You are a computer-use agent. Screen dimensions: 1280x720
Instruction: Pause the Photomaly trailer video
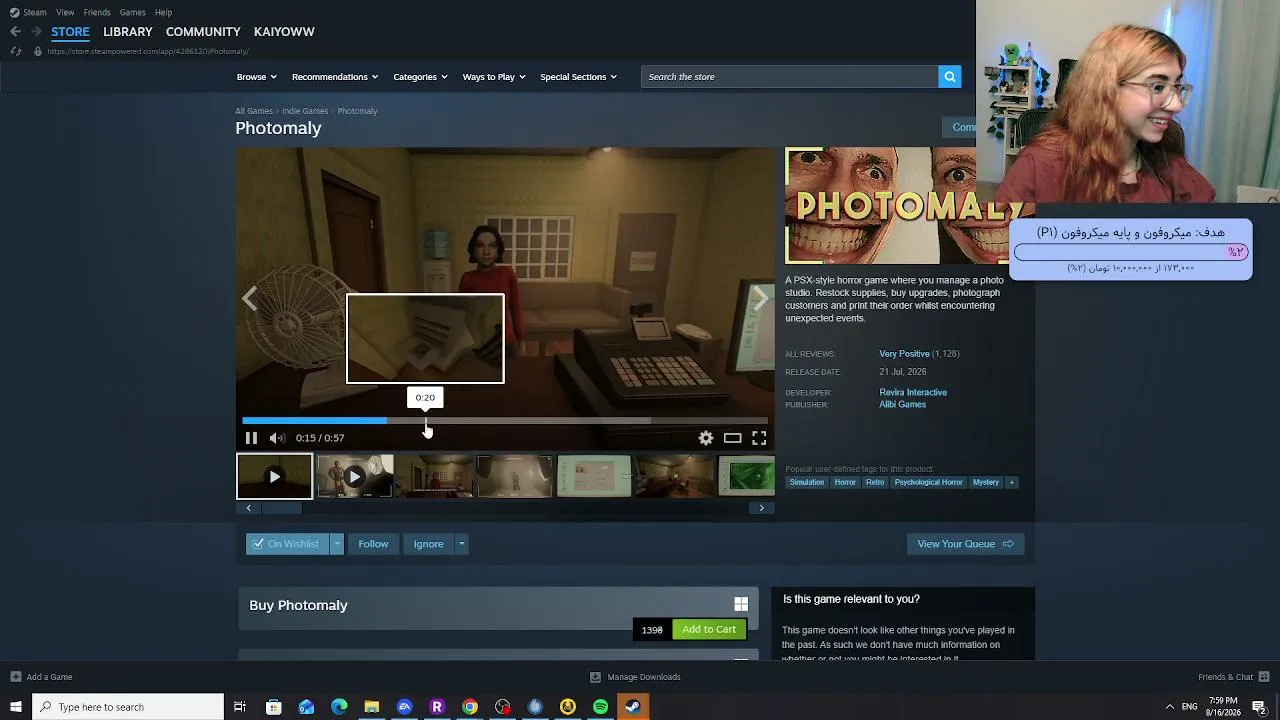[x=251, y=438]
